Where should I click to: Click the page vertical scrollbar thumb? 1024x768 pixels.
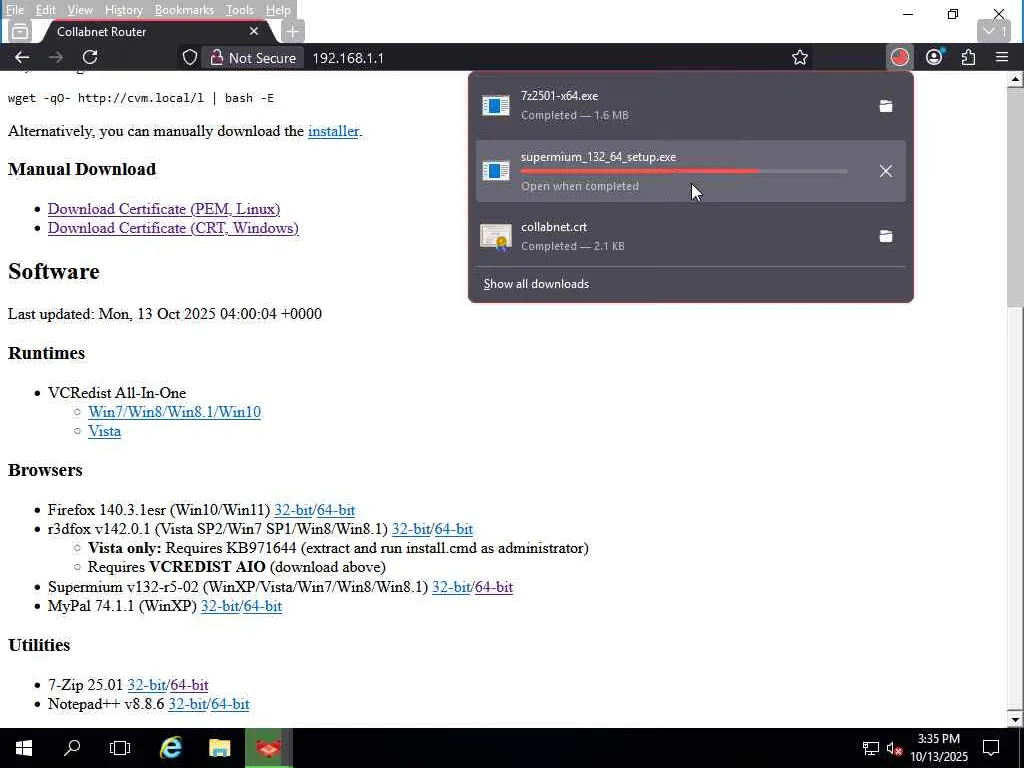coord(1014,198)
